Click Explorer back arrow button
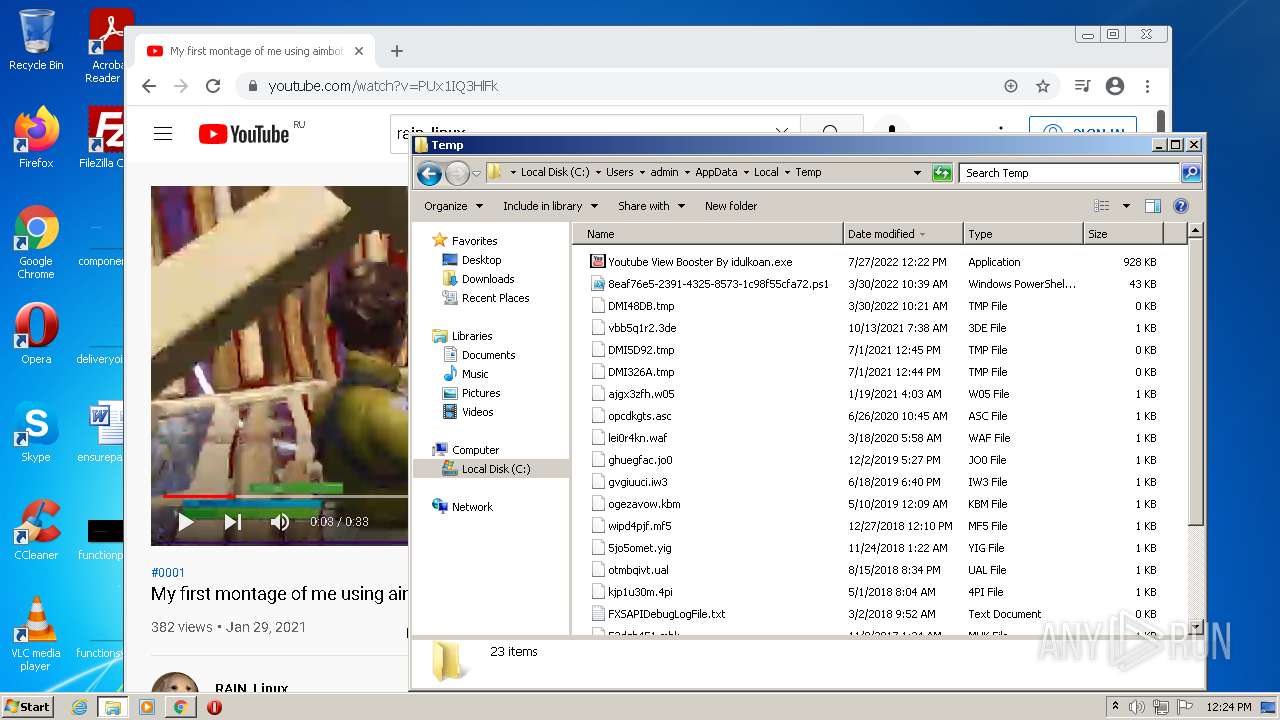 [430, 173]
